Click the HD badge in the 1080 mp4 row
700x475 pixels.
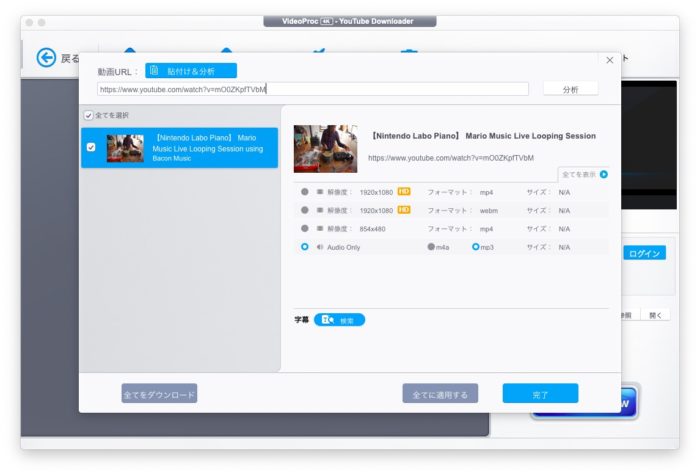pyautogui.click(x=404, y=192)
